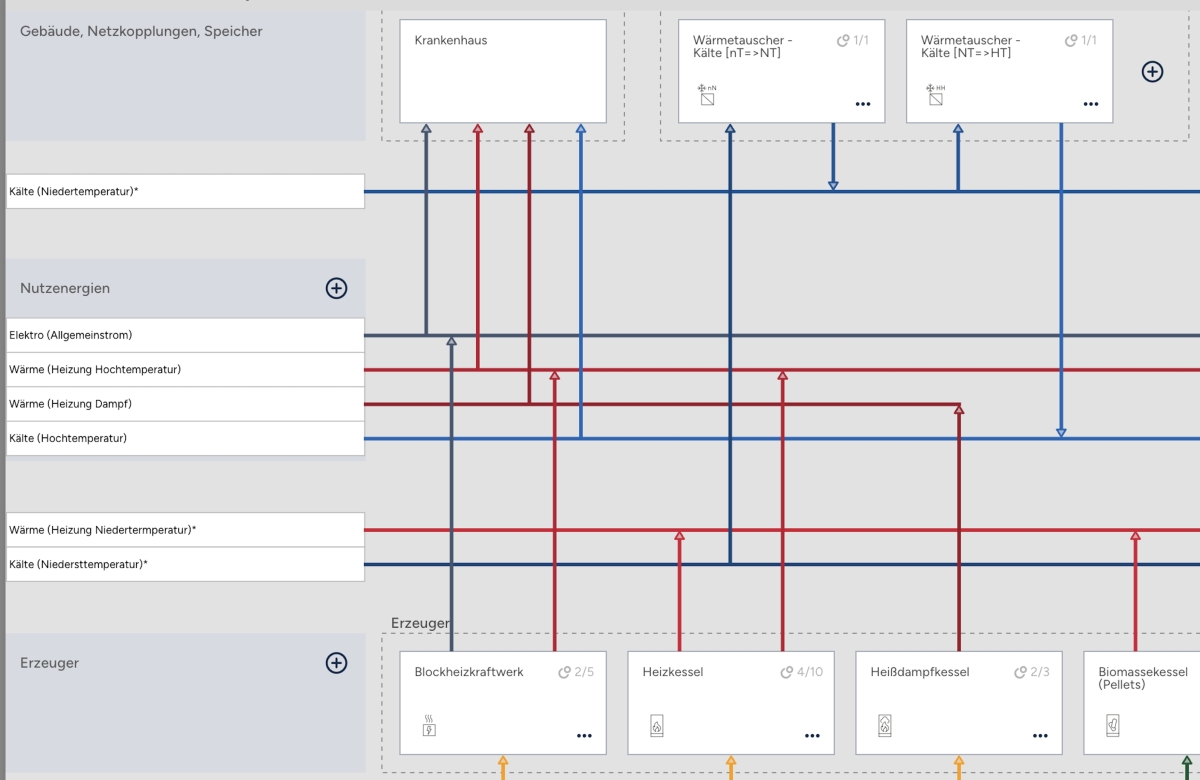Add new item via plus next to Wärmetauscher cards
The width and height of the screenshot is (1200, 780).
1152,71
